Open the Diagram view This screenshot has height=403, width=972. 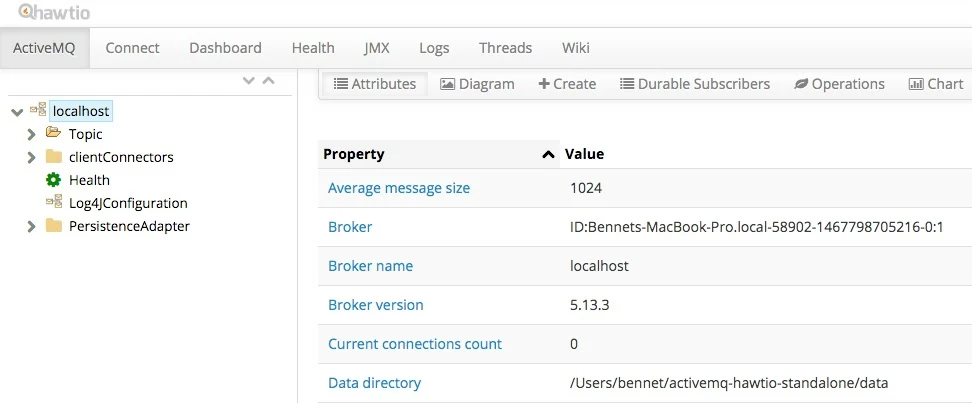[477, 84]
